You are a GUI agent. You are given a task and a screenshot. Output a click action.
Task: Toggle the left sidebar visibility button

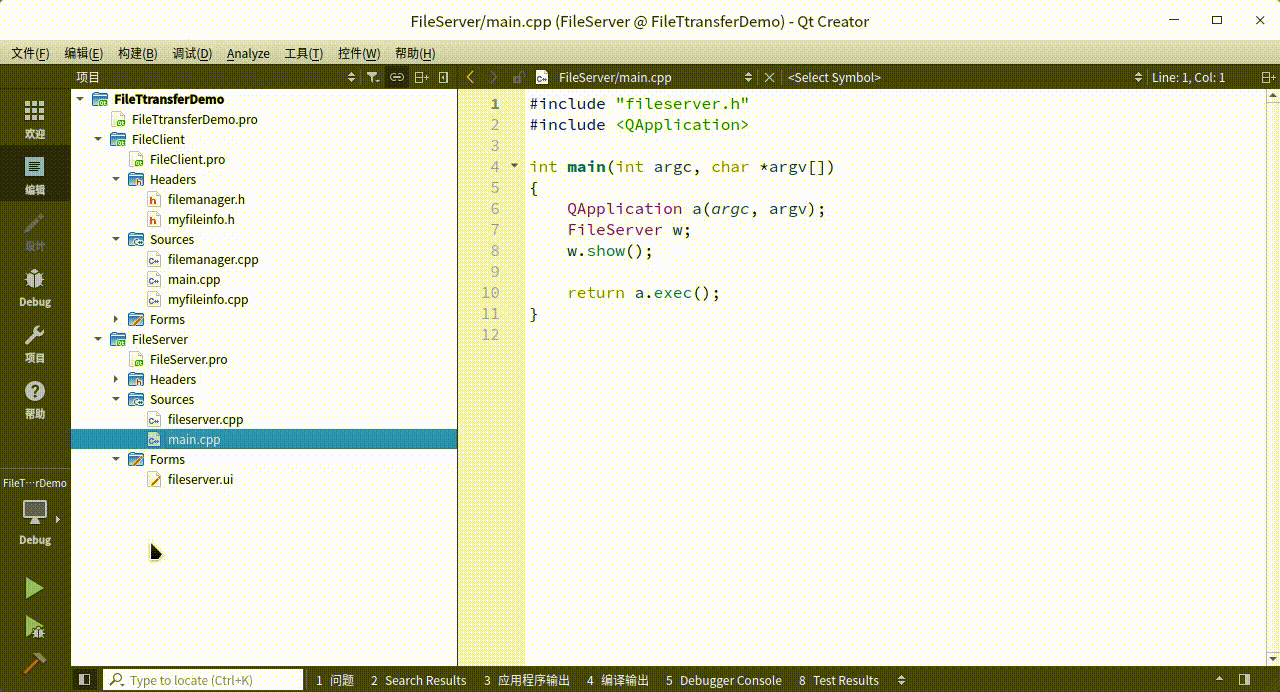pos(84,680)
